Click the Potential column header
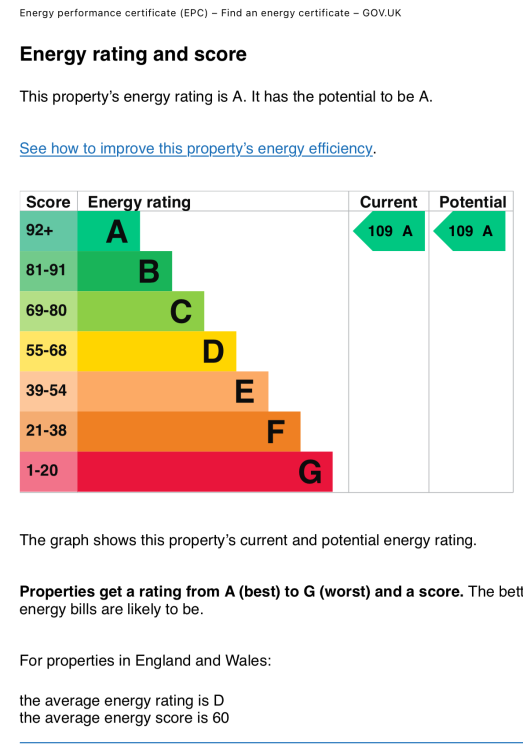 pos(472,202)
